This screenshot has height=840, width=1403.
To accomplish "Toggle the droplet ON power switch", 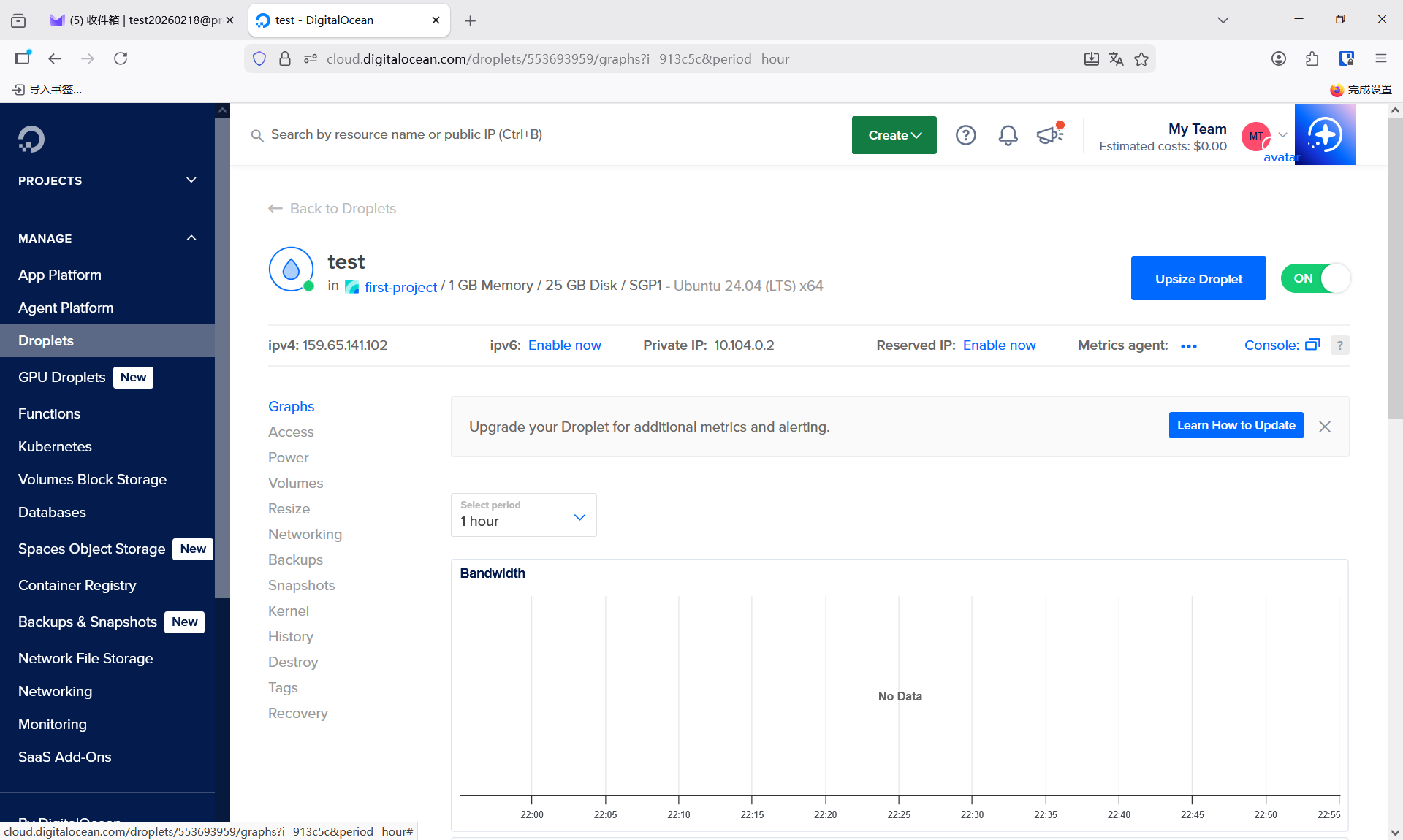I will (1315, 278).
